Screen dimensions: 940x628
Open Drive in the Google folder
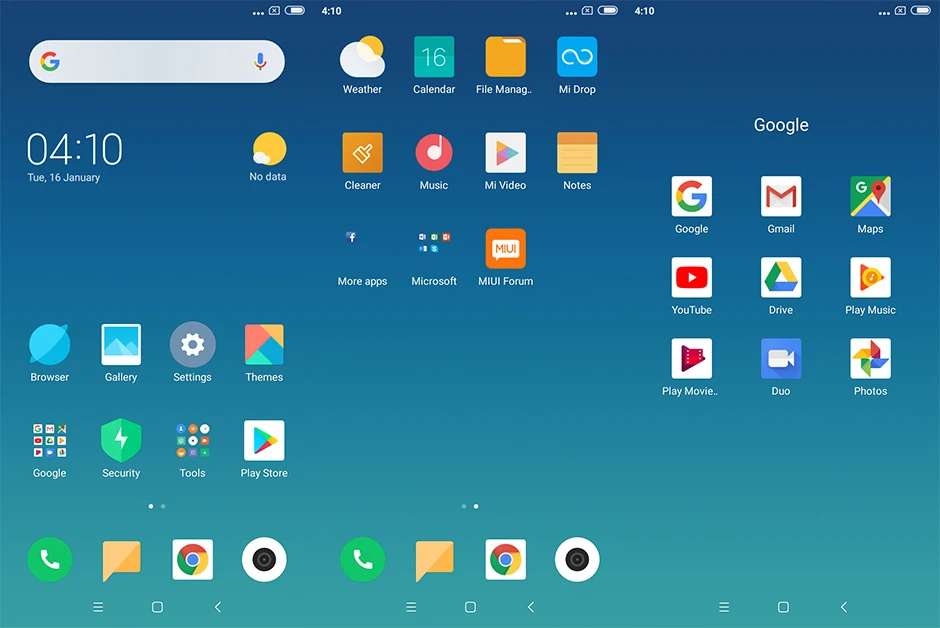[x=781, y=277]
